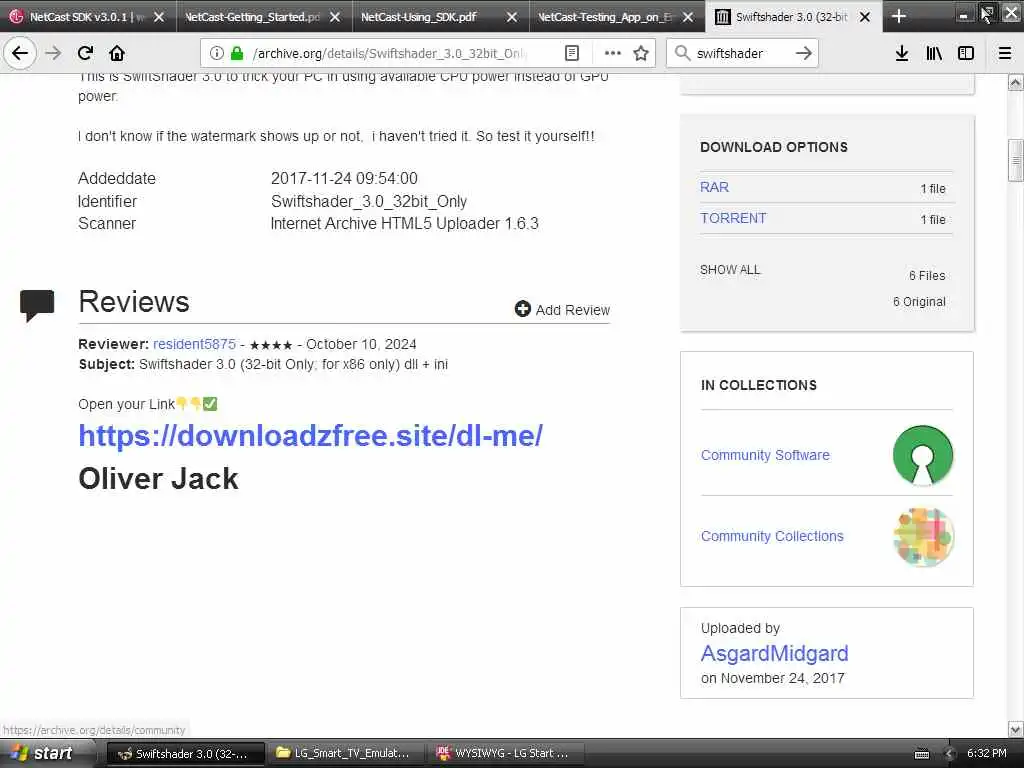Close the NetCast-Testing_App tab
The width and height of the screenshot is (1024, 768).
(x=688, y=17)
